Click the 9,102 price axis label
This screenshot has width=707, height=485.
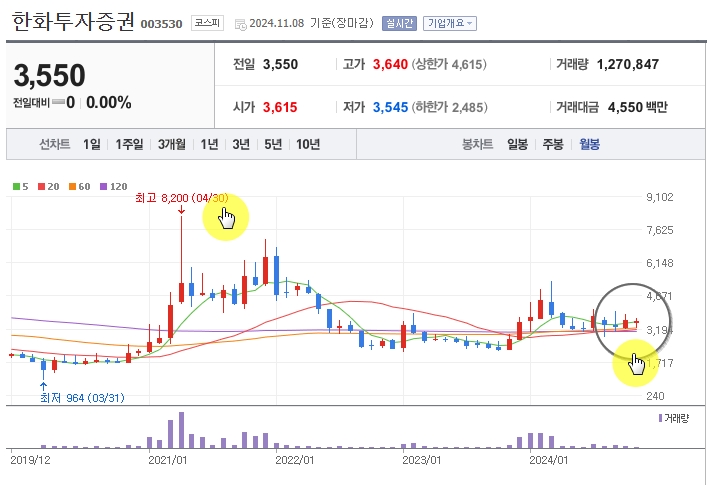point(660,197)
